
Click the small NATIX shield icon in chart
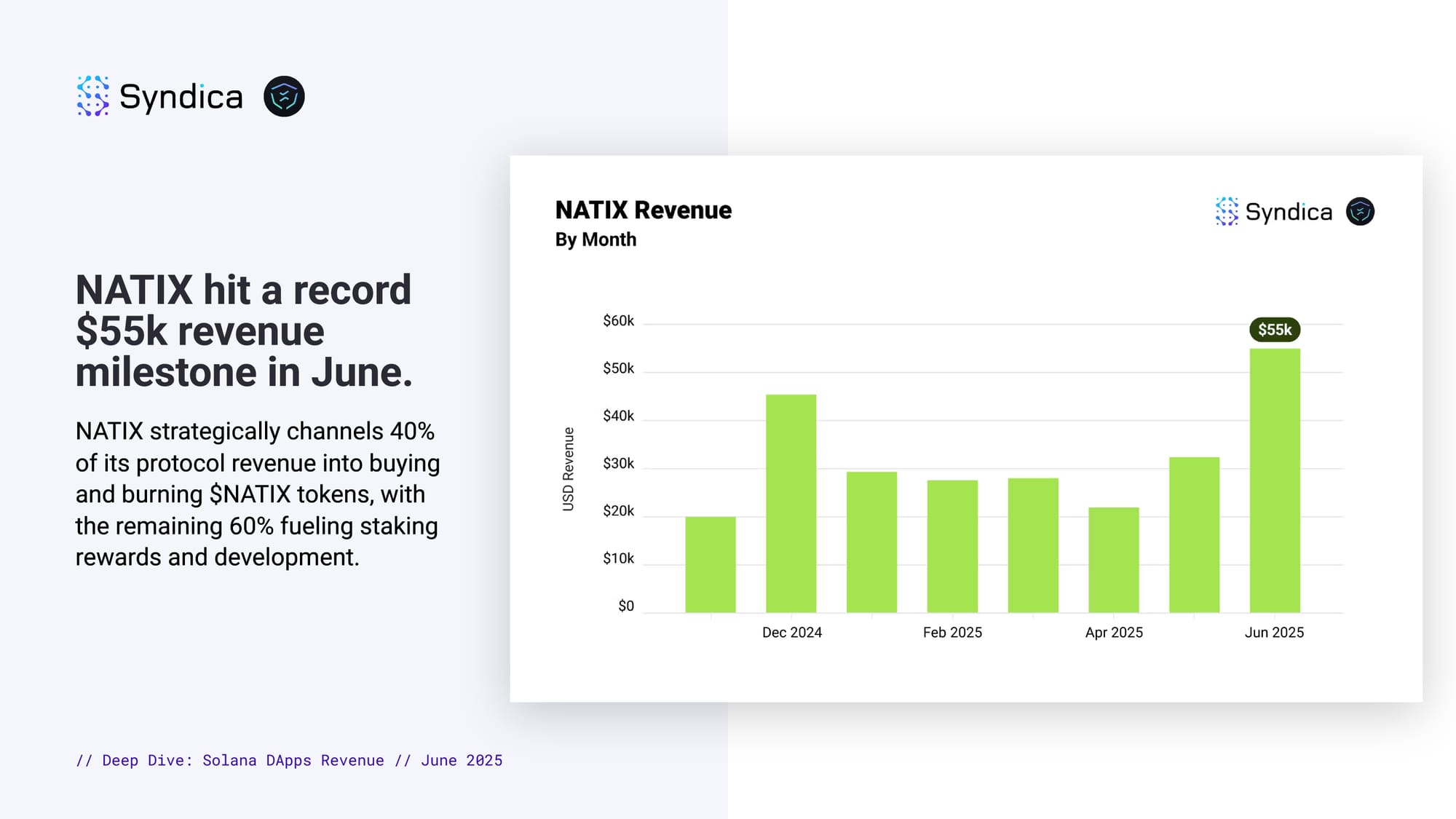pos(1359,211)
